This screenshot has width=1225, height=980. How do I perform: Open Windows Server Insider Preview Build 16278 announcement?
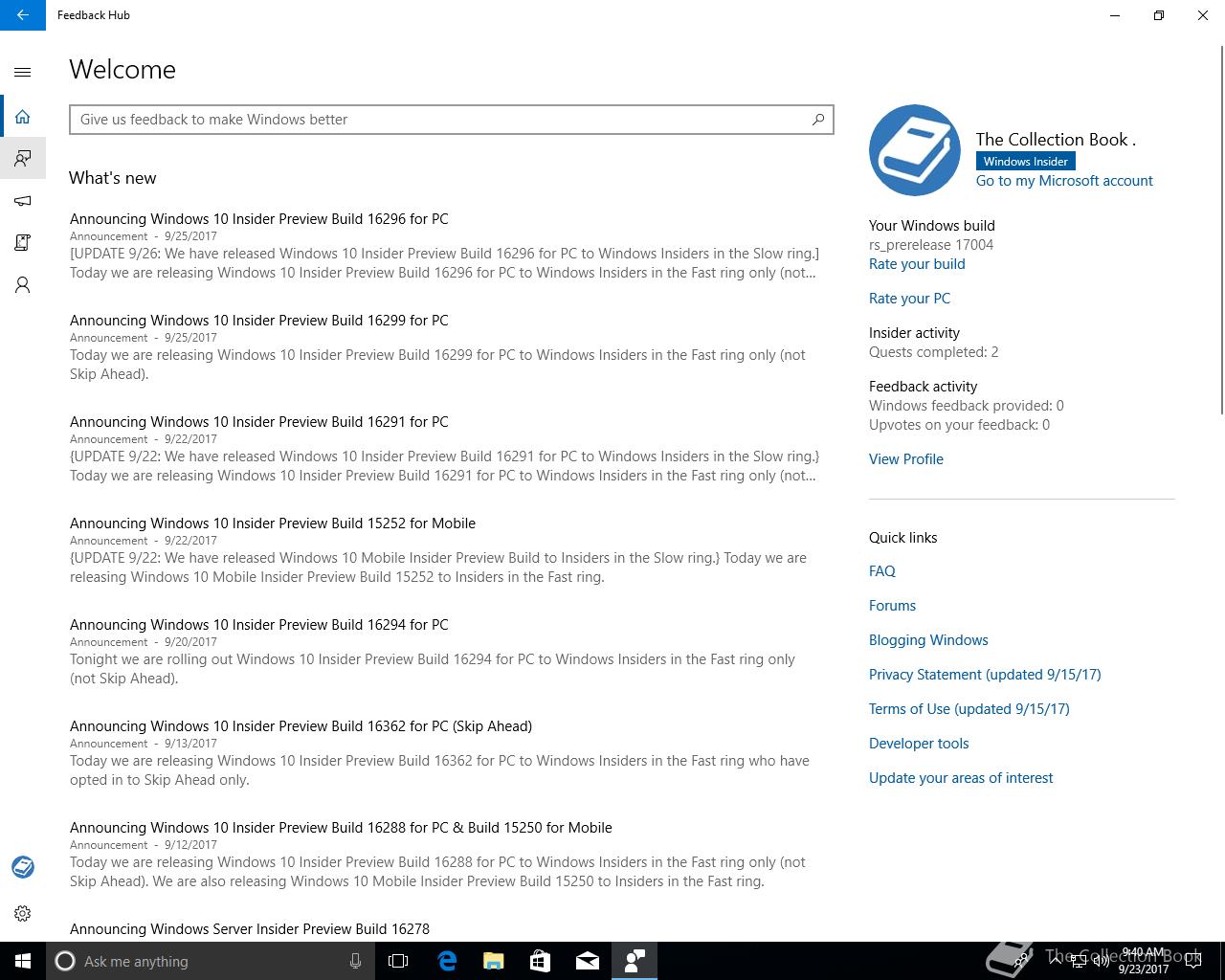pyautogui.click(x=250, y=929)
